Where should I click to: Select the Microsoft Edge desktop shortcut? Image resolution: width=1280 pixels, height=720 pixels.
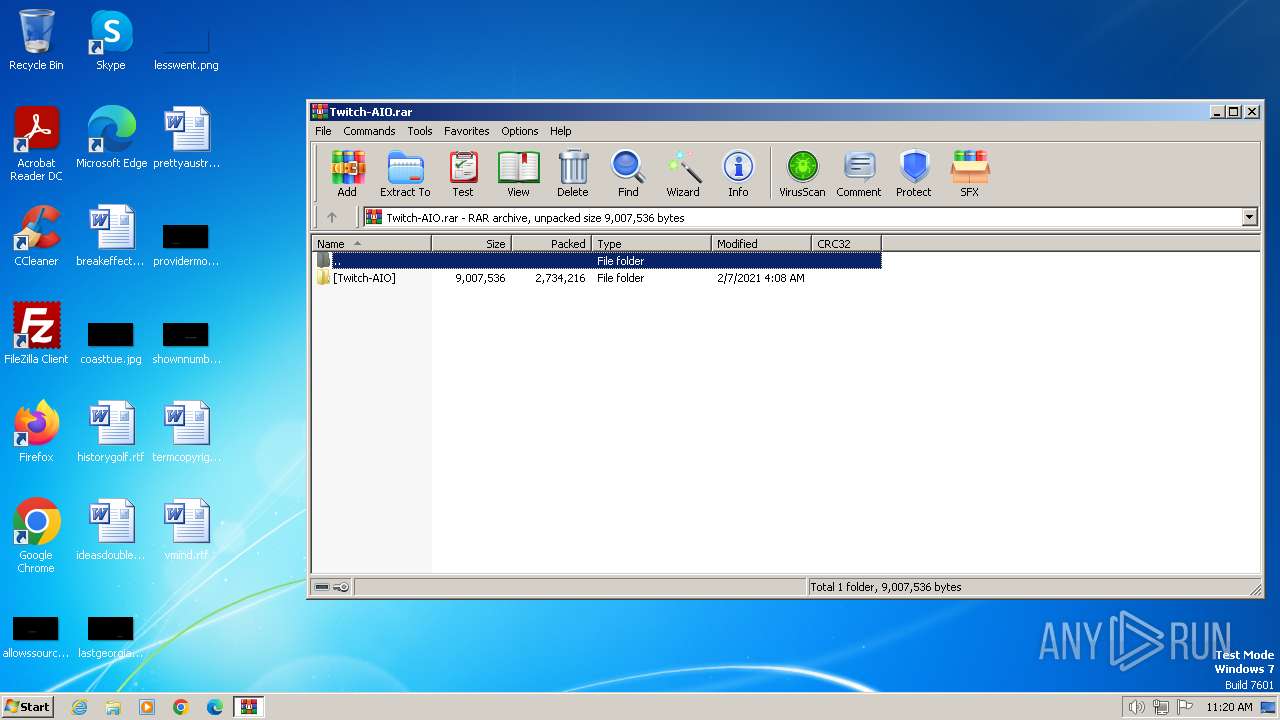tap(111, 138)
